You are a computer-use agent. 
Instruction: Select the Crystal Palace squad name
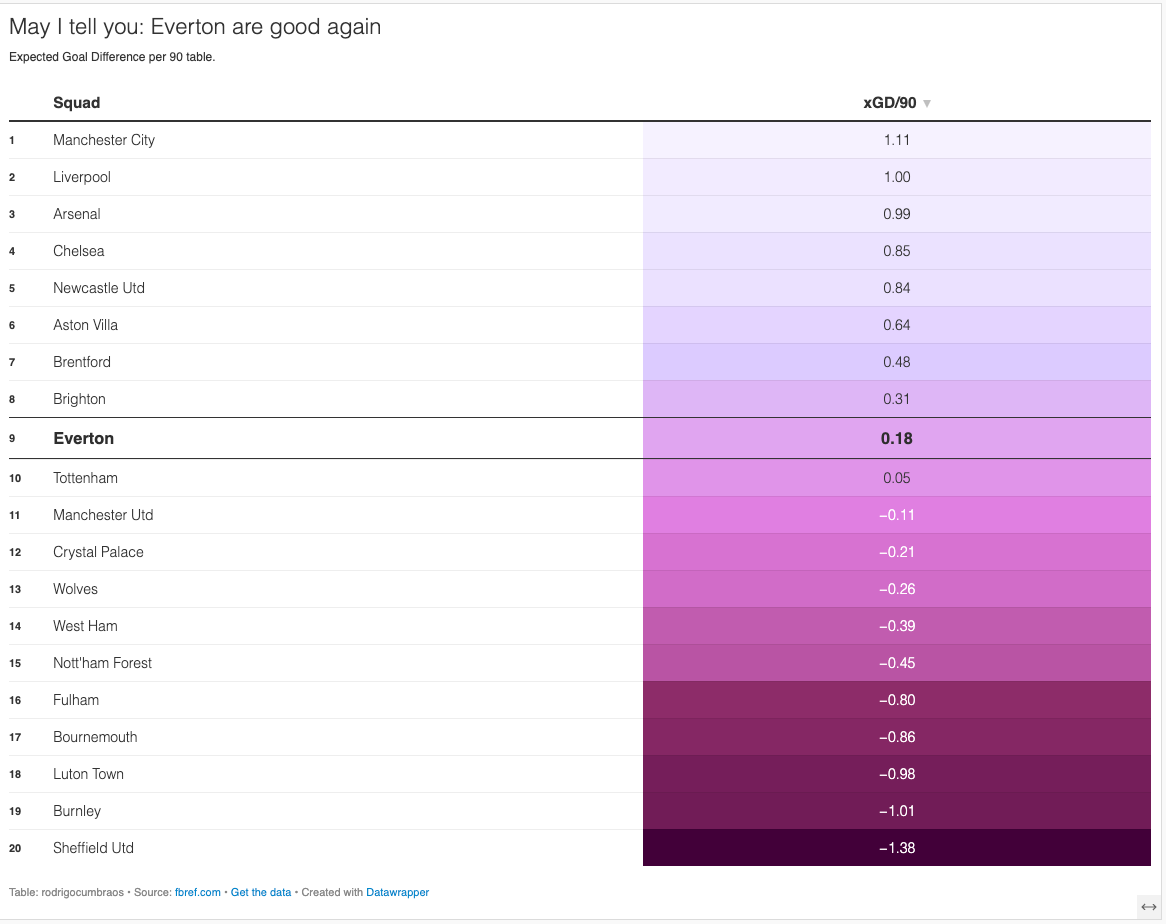coord(98,552)
